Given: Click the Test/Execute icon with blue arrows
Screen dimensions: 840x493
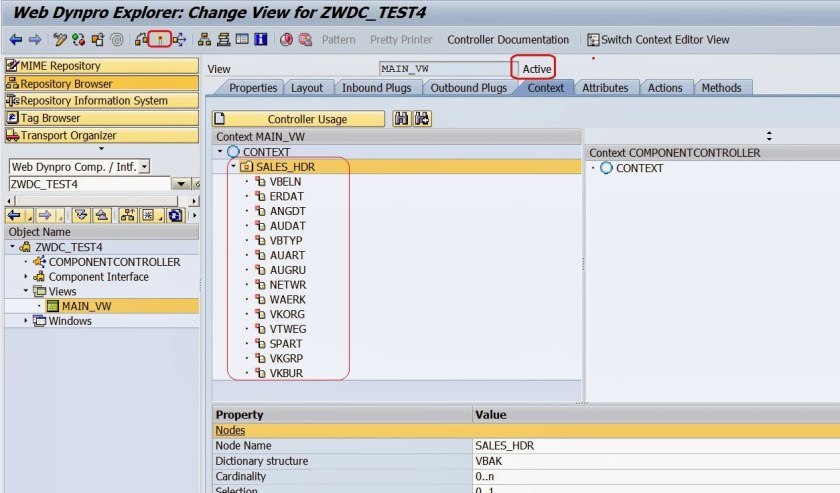Looking at the screenshot, I should [179, 40].
